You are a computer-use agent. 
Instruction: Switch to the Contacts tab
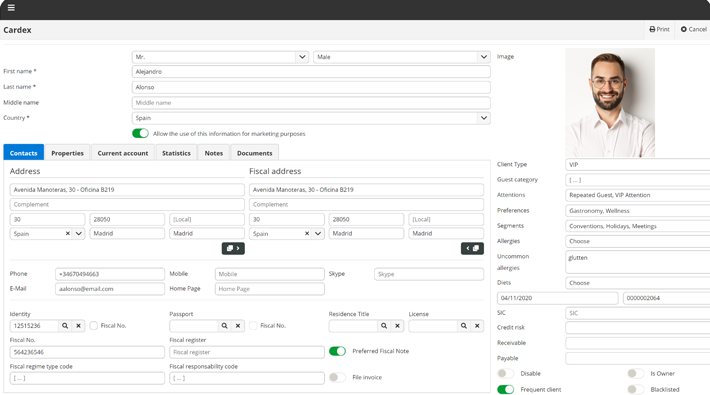(24, 153)
